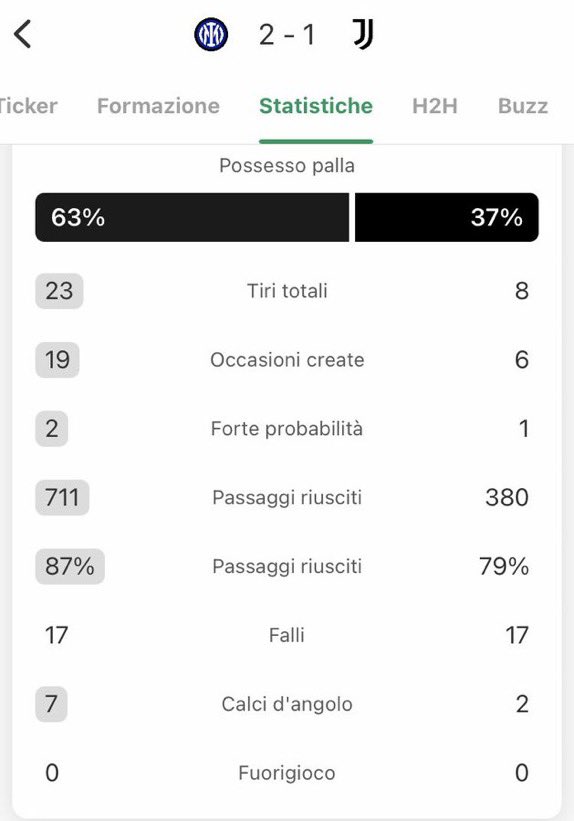Switch to the Ticker tab
Screen dimensions: 574x821
(x=27, y=106)
